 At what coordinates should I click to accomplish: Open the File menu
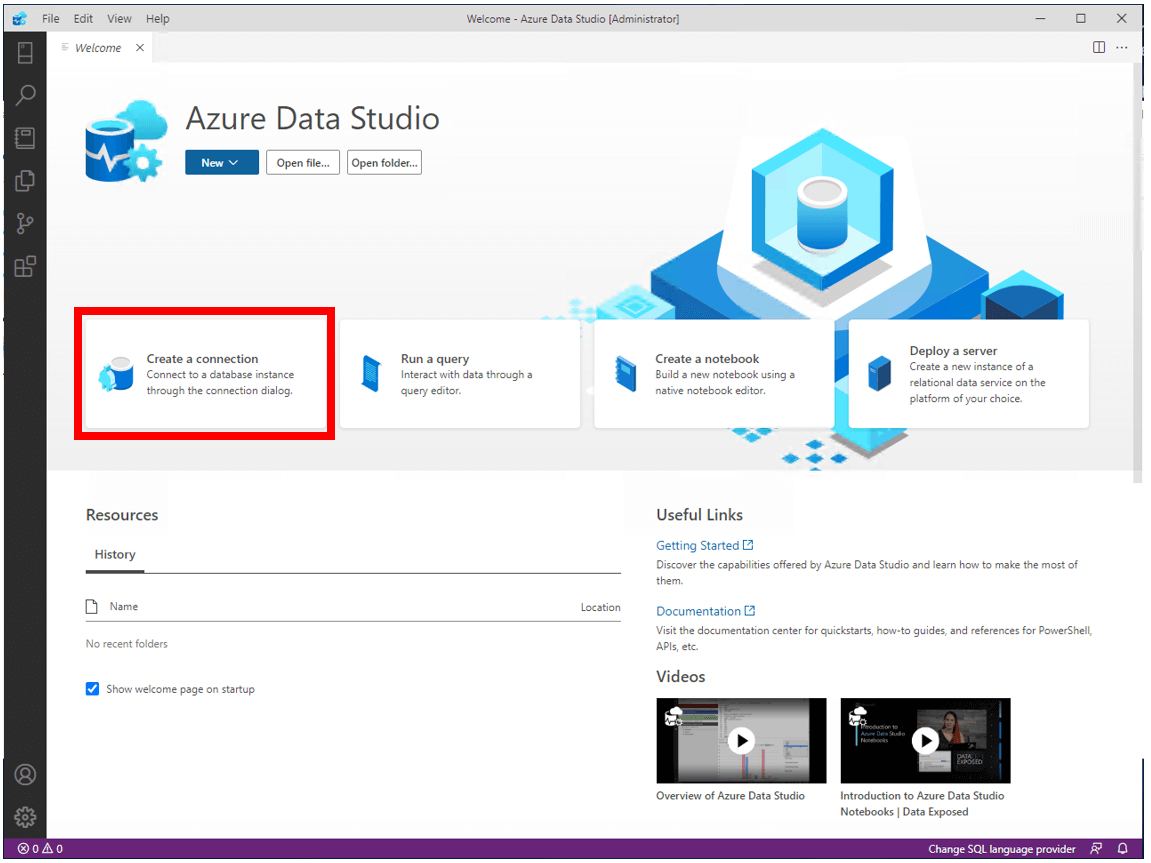click(51, 19)
